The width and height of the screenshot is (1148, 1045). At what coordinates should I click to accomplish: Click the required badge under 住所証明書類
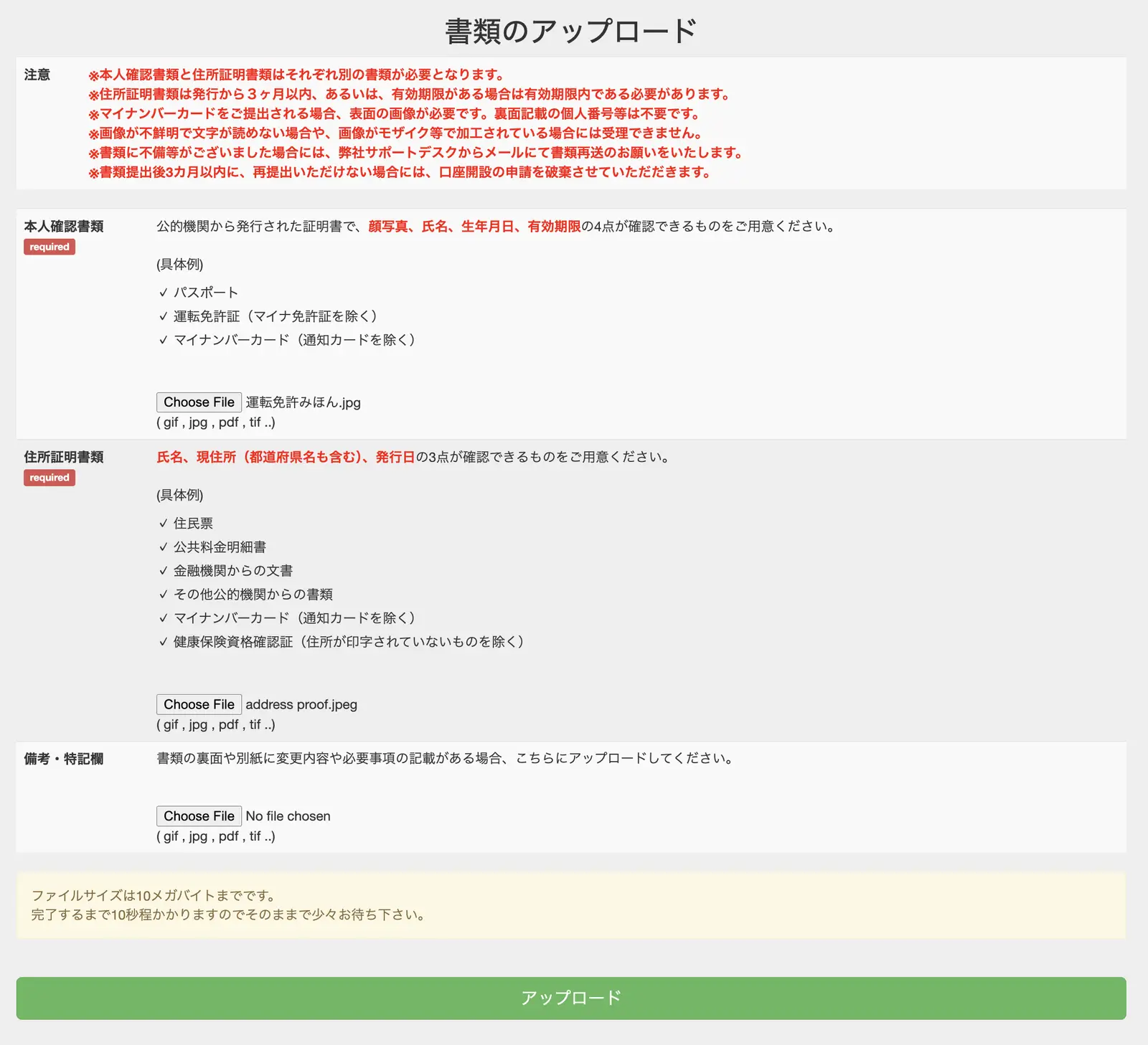[50, 478]
